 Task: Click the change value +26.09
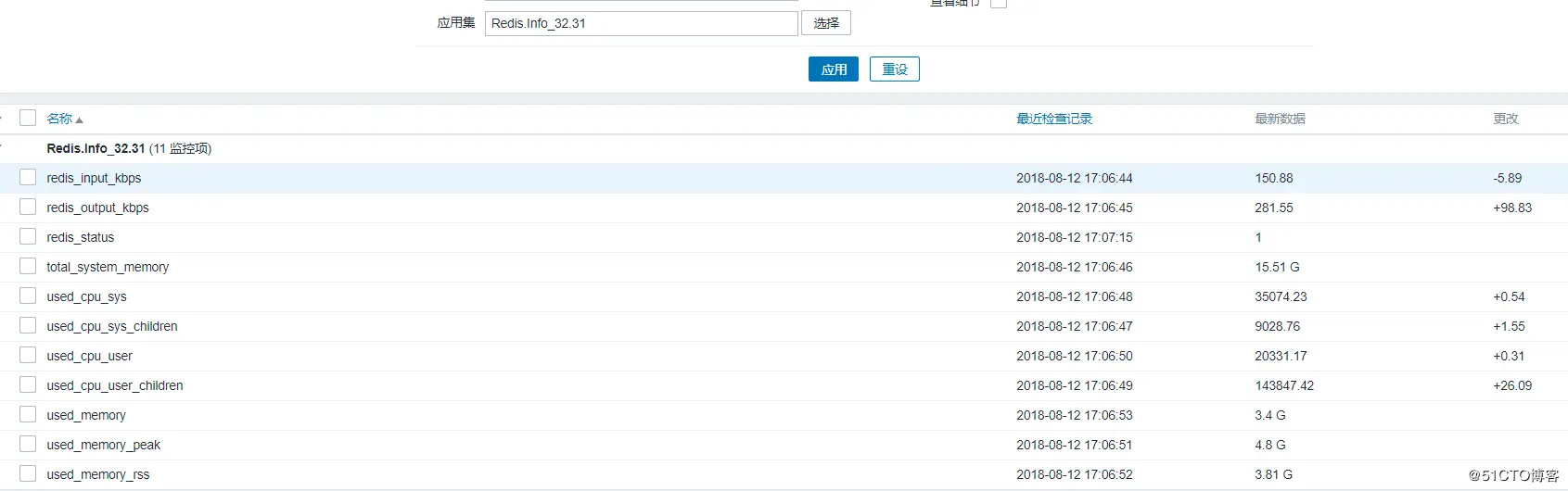point(1512,385)
